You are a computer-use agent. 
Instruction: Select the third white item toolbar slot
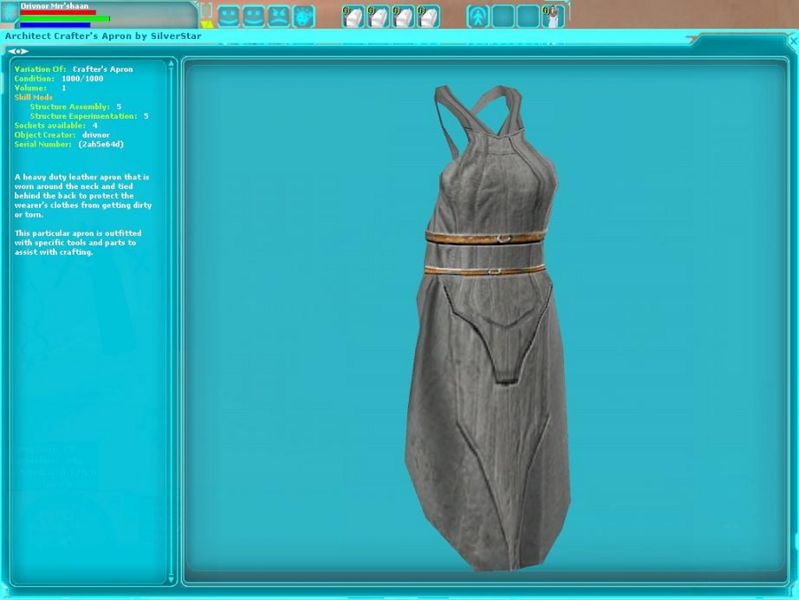tap(403, 16)
